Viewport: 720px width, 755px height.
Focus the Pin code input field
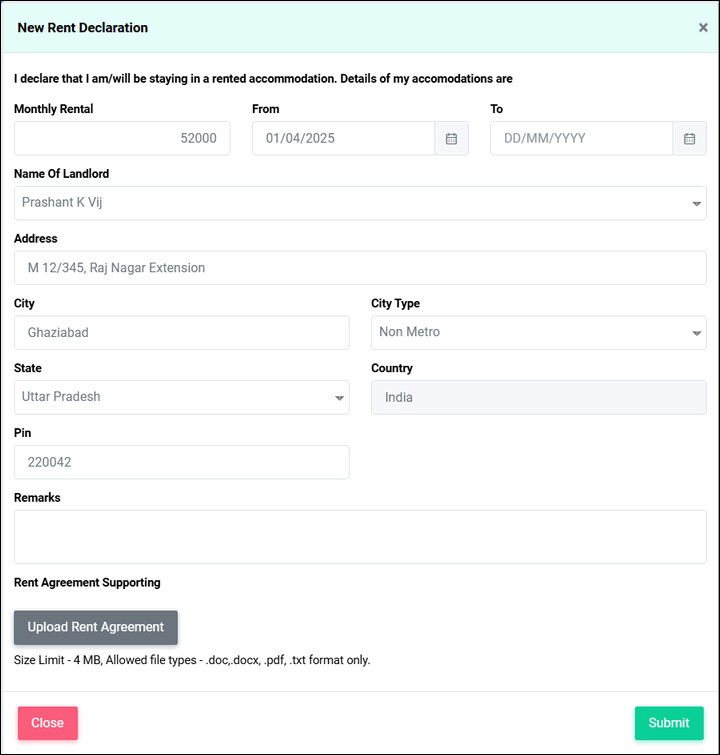coord(181,462)
